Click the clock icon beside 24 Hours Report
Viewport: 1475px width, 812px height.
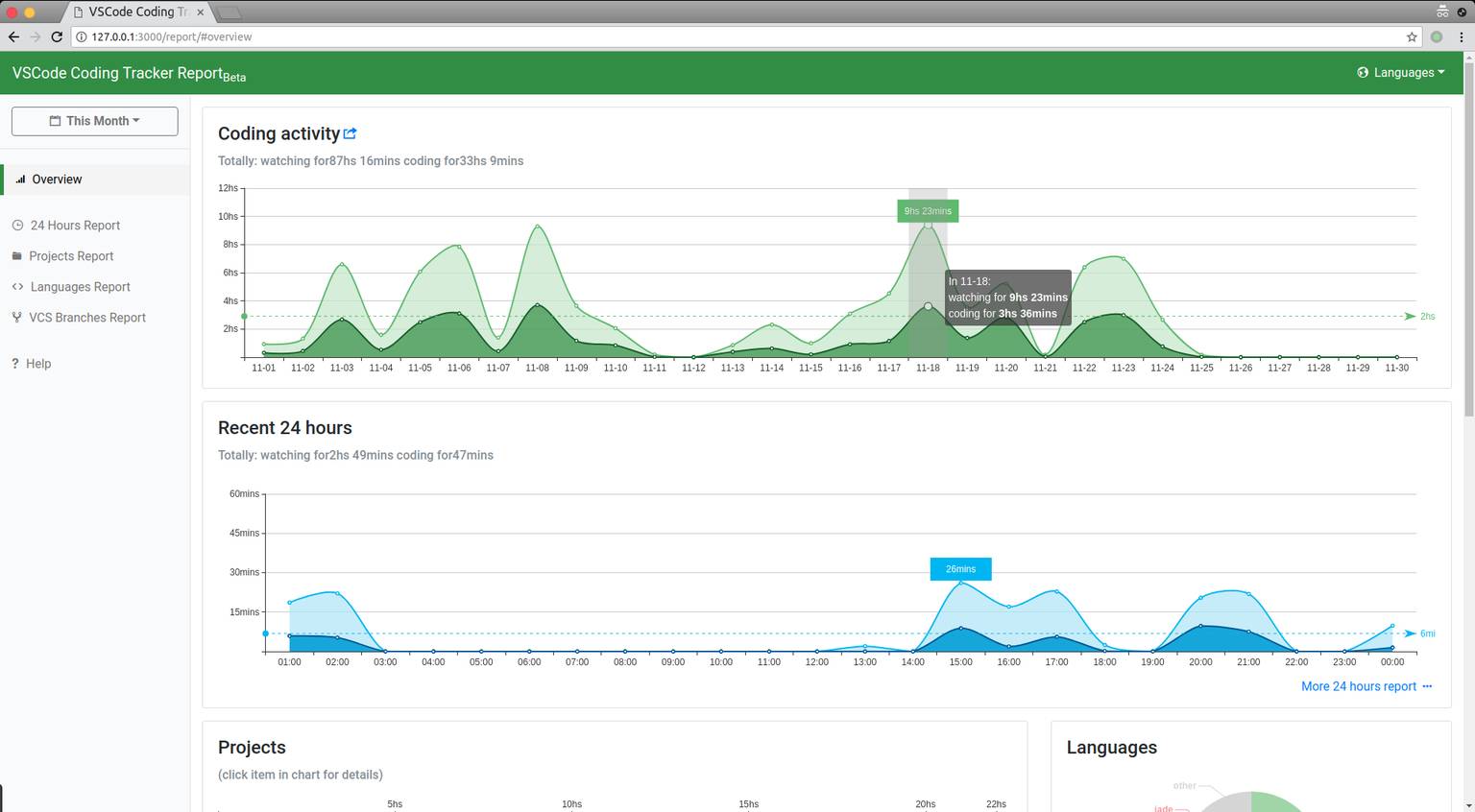pyautogui.click(x=17, y=226)
